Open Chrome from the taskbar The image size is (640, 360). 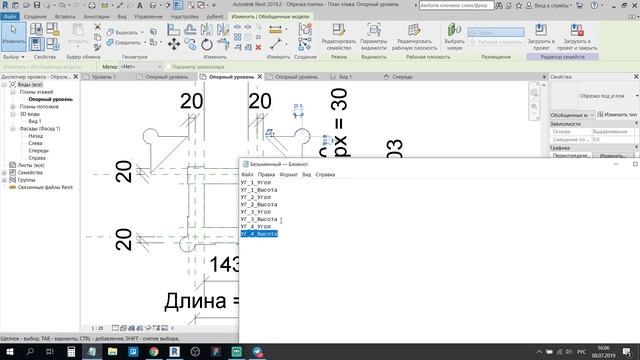coord(154,351)
